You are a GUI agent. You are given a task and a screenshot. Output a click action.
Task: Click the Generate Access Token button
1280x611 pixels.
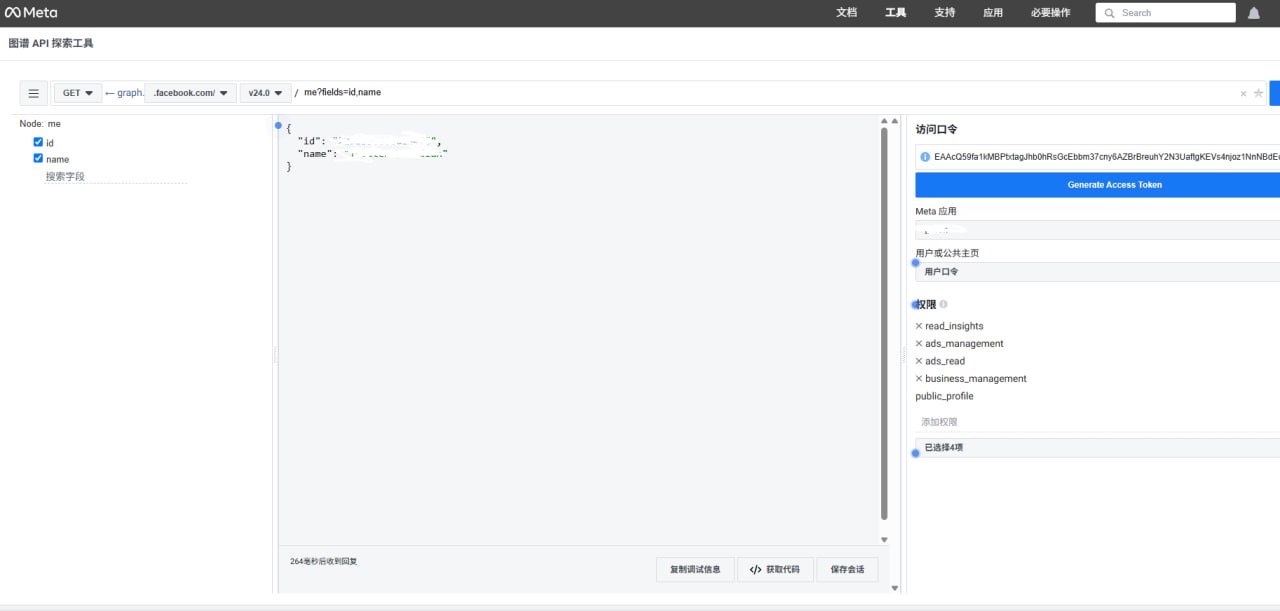(x=1114, y=184)
